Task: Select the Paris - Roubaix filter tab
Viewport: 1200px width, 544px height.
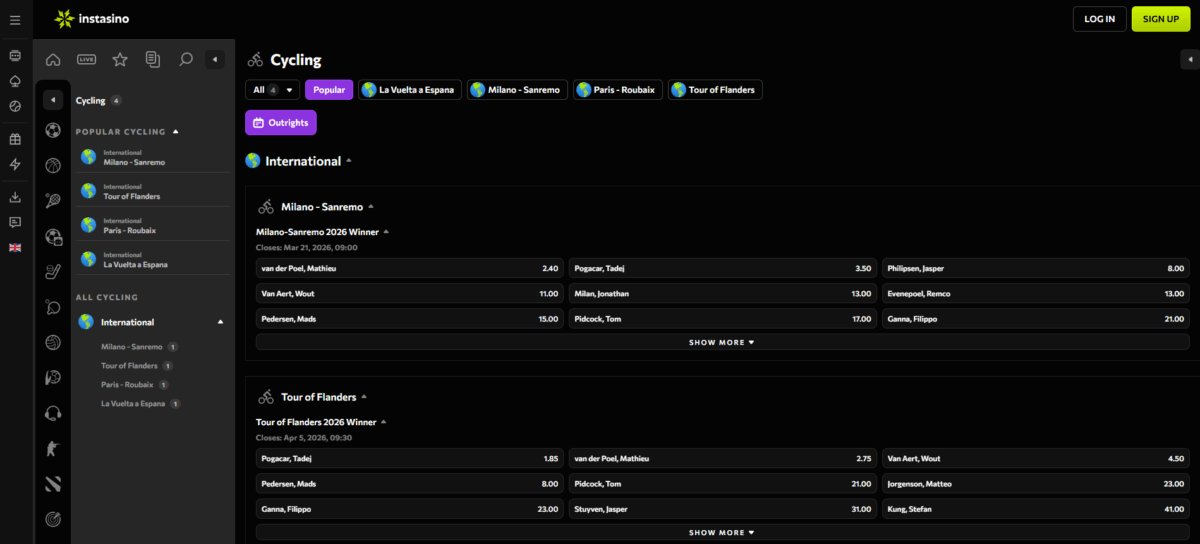Action: click(x=618, y=90)
